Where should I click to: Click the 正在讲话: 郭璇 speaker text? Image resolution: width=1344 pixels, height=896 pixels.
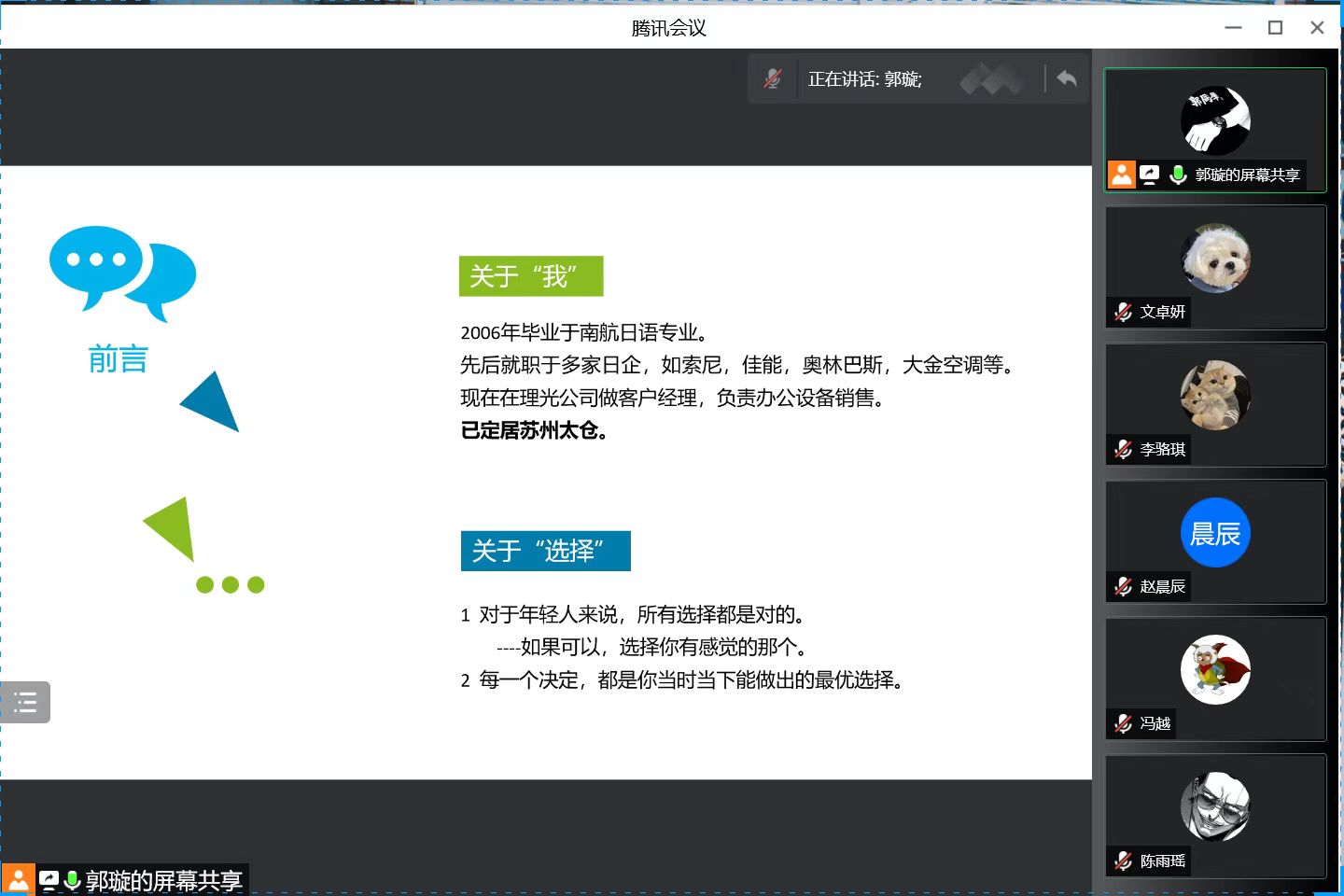[x=864, y=79]
